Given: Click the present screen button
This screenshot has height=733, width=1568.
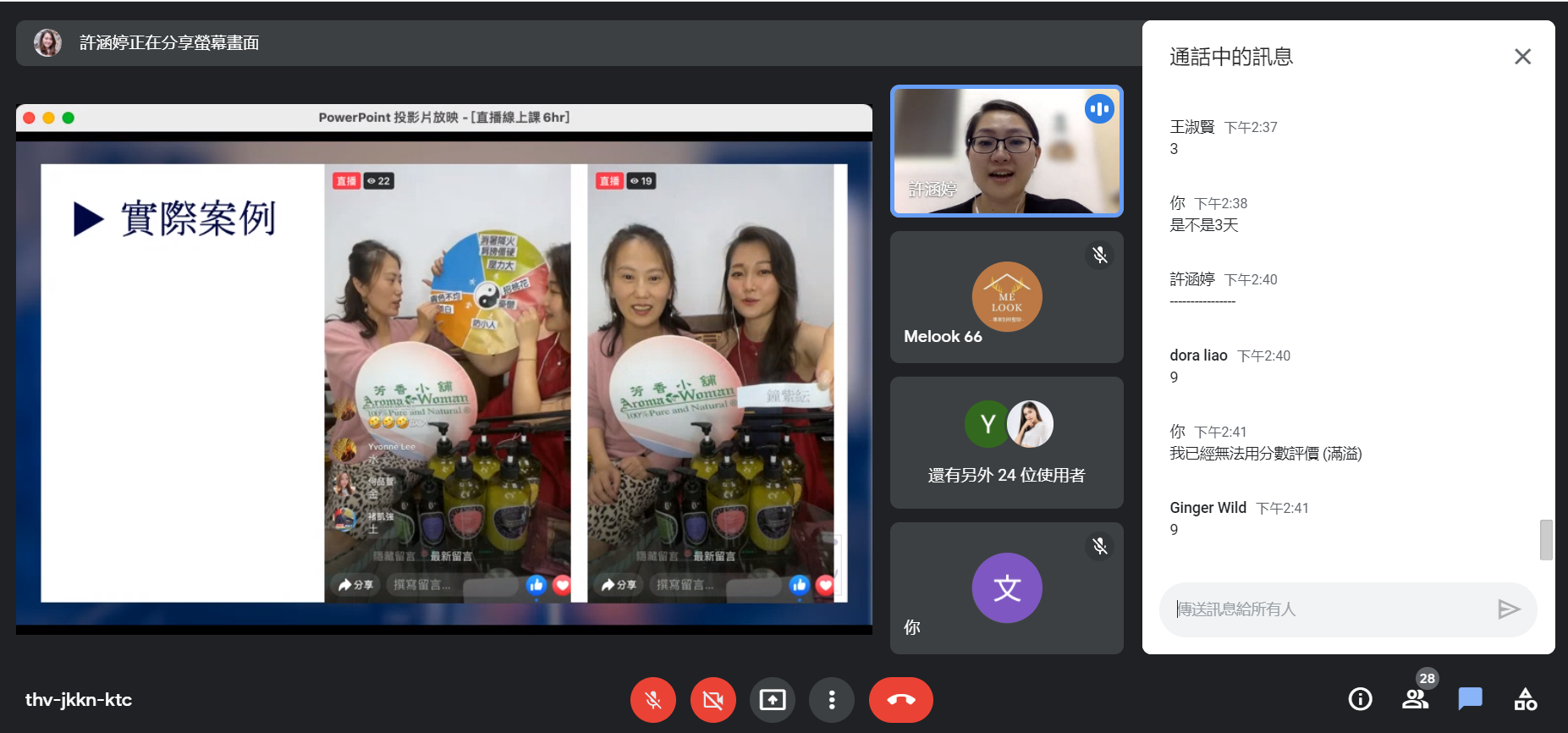Looking at the screenshot, I should (x=772, y=700).
